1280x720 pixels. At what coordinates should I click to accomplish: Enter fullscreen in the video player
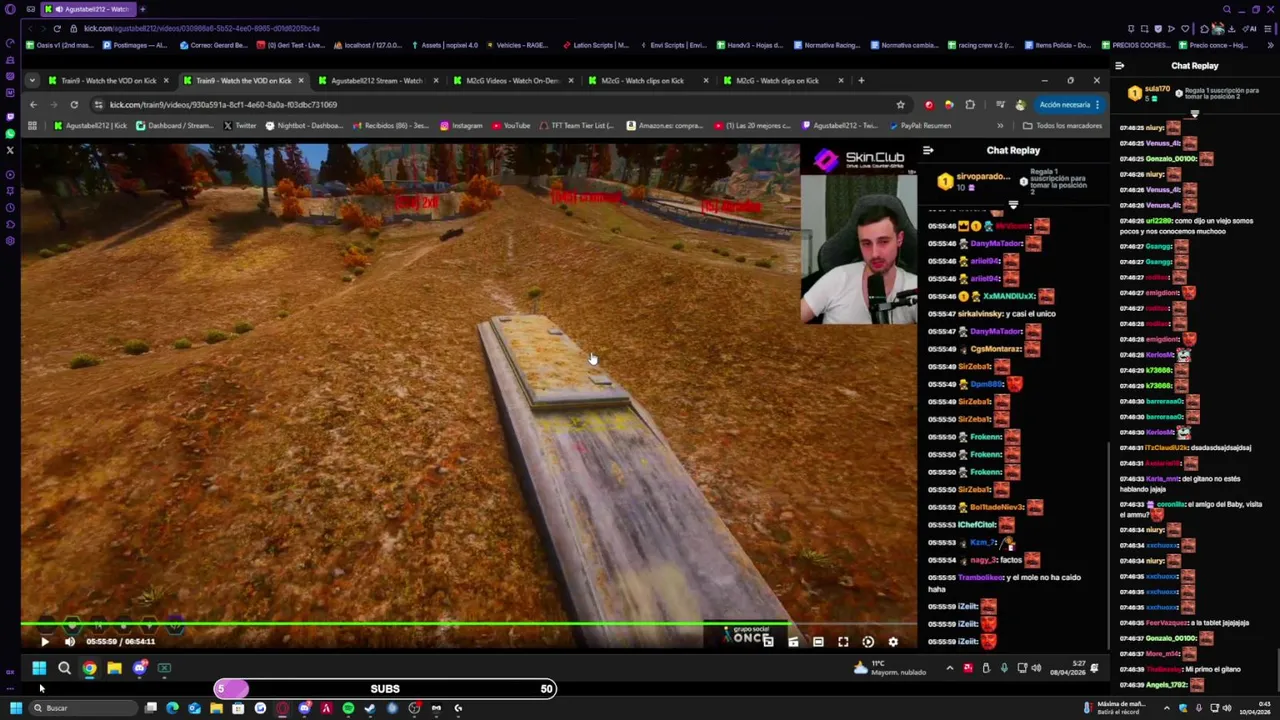click(843, 642)
